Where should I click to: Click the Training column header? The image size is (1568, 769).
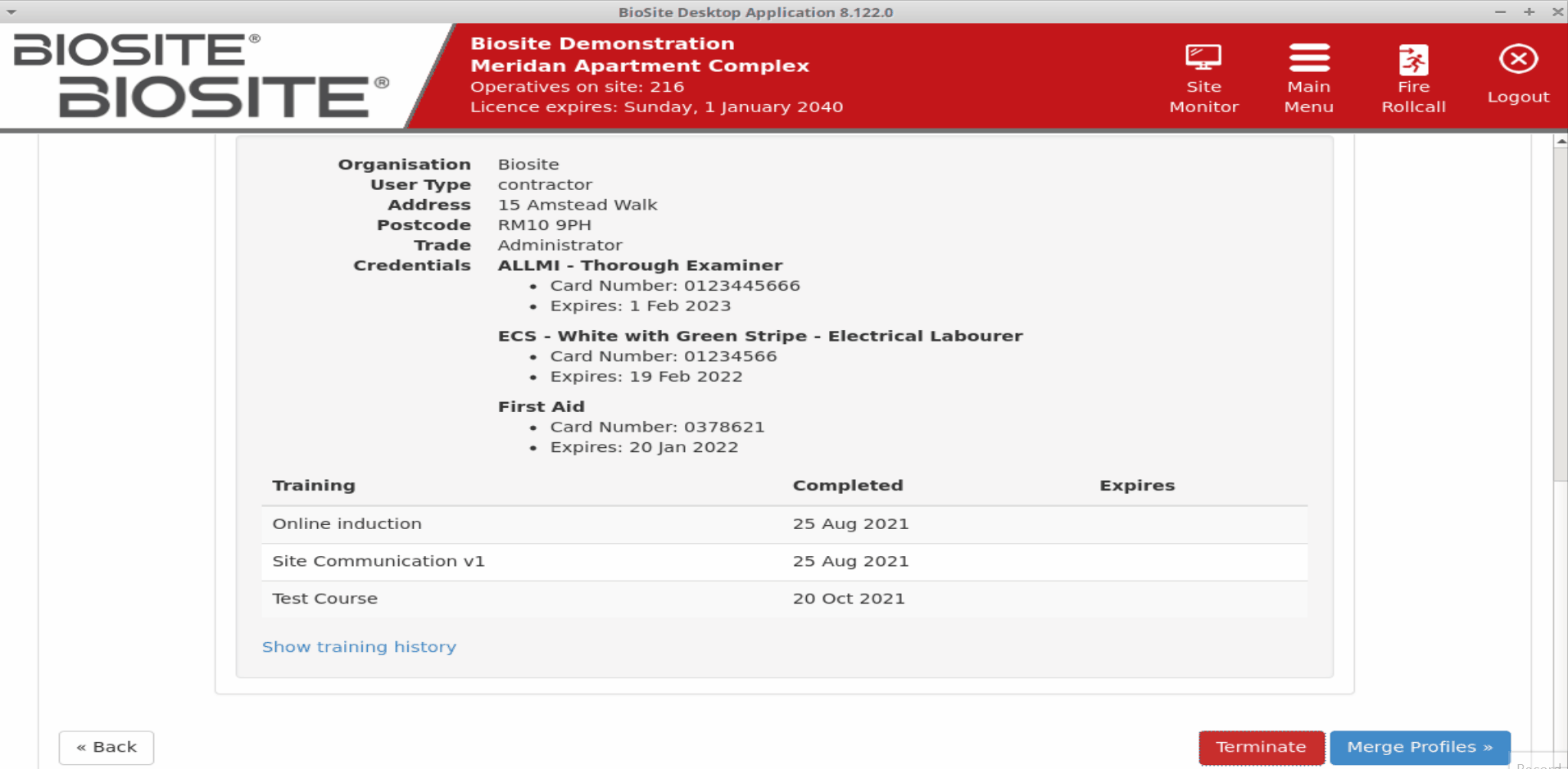pos(314,486)
